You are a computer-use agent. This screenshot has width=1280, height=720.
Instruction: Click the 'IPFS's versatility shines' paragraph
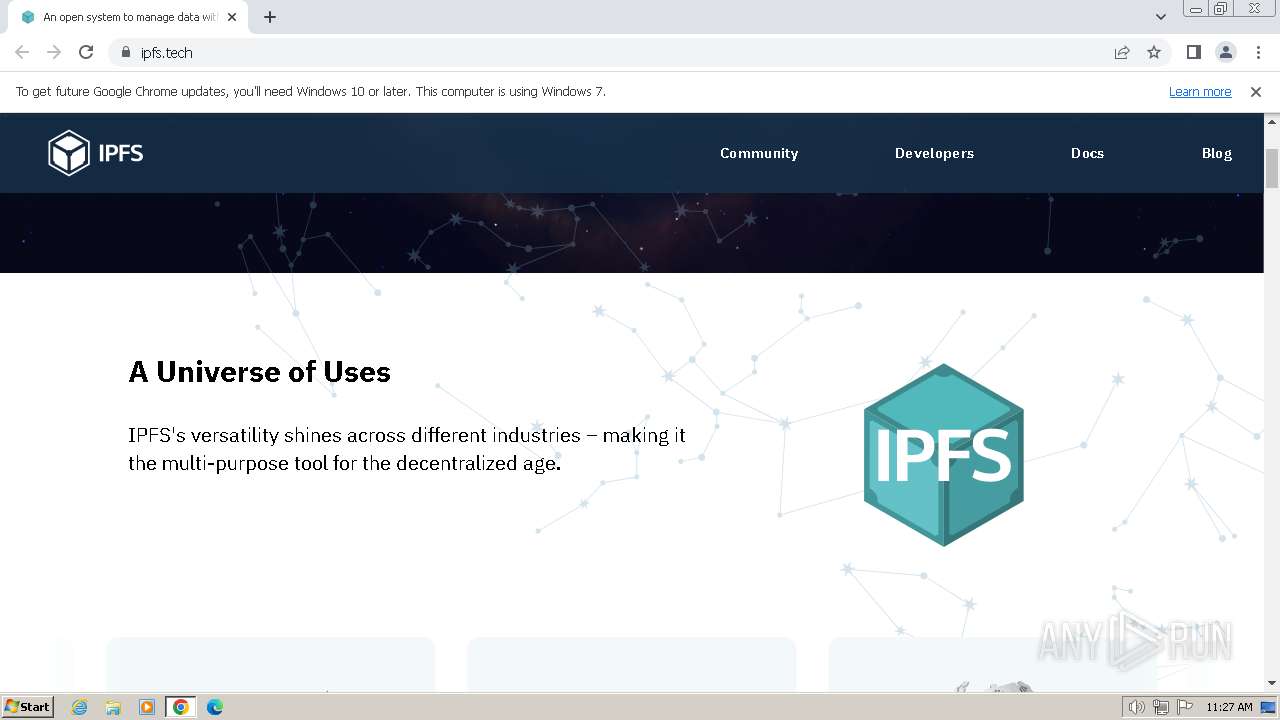407,449
